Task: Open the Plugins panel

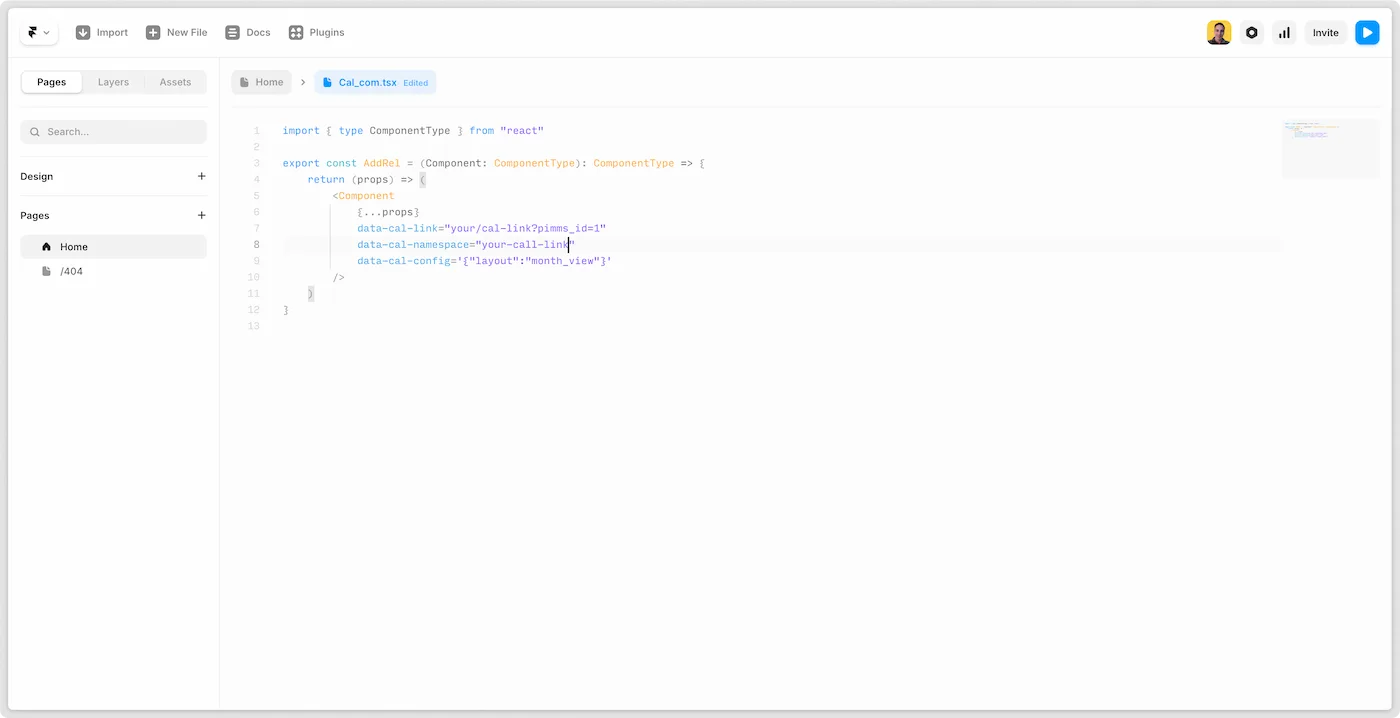Action: click(x=316, y=31)
